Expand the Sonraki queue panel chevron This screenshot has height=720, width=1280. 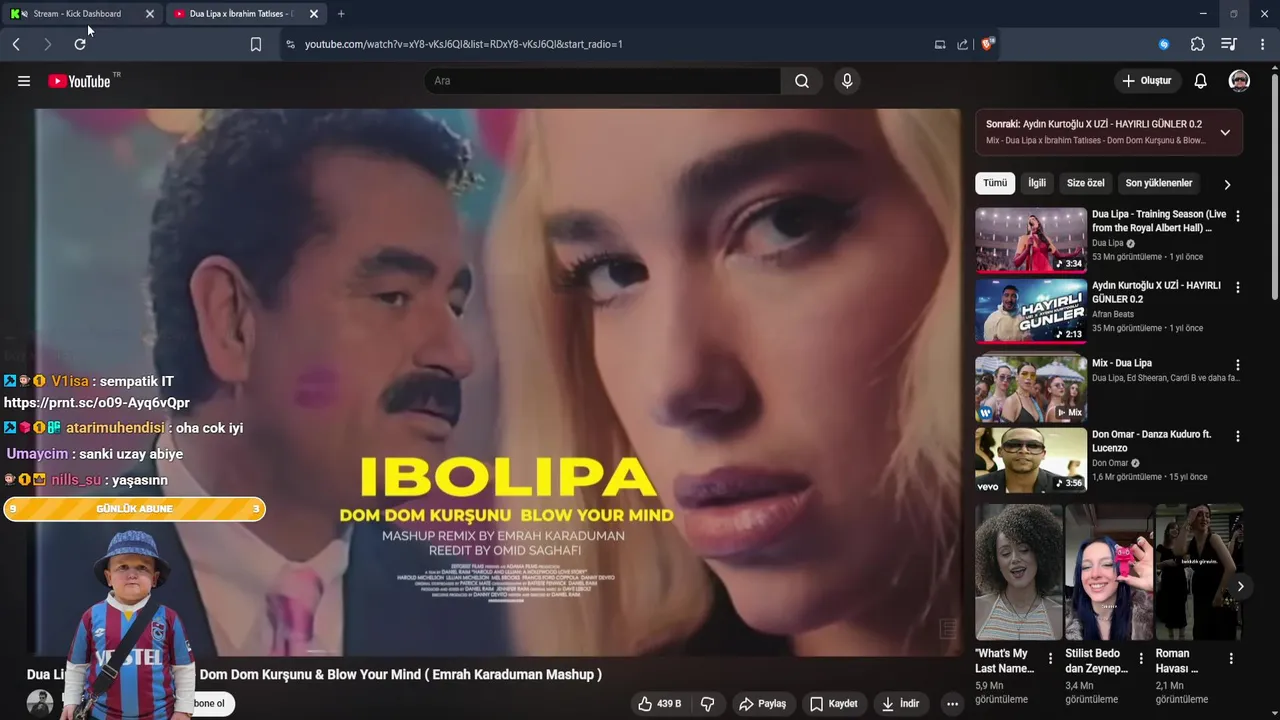click(1225, 132)
